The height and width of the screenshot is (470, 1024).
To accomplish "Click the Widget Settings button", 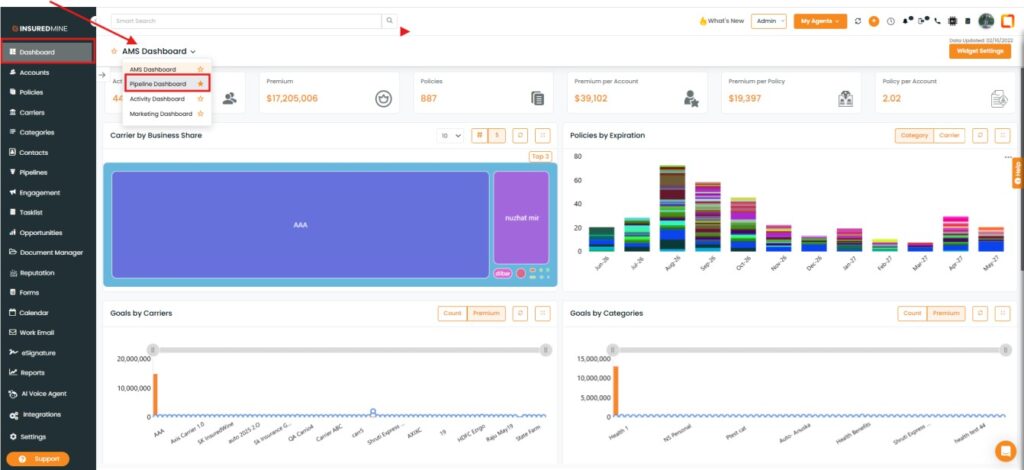I will click(980, 51).
